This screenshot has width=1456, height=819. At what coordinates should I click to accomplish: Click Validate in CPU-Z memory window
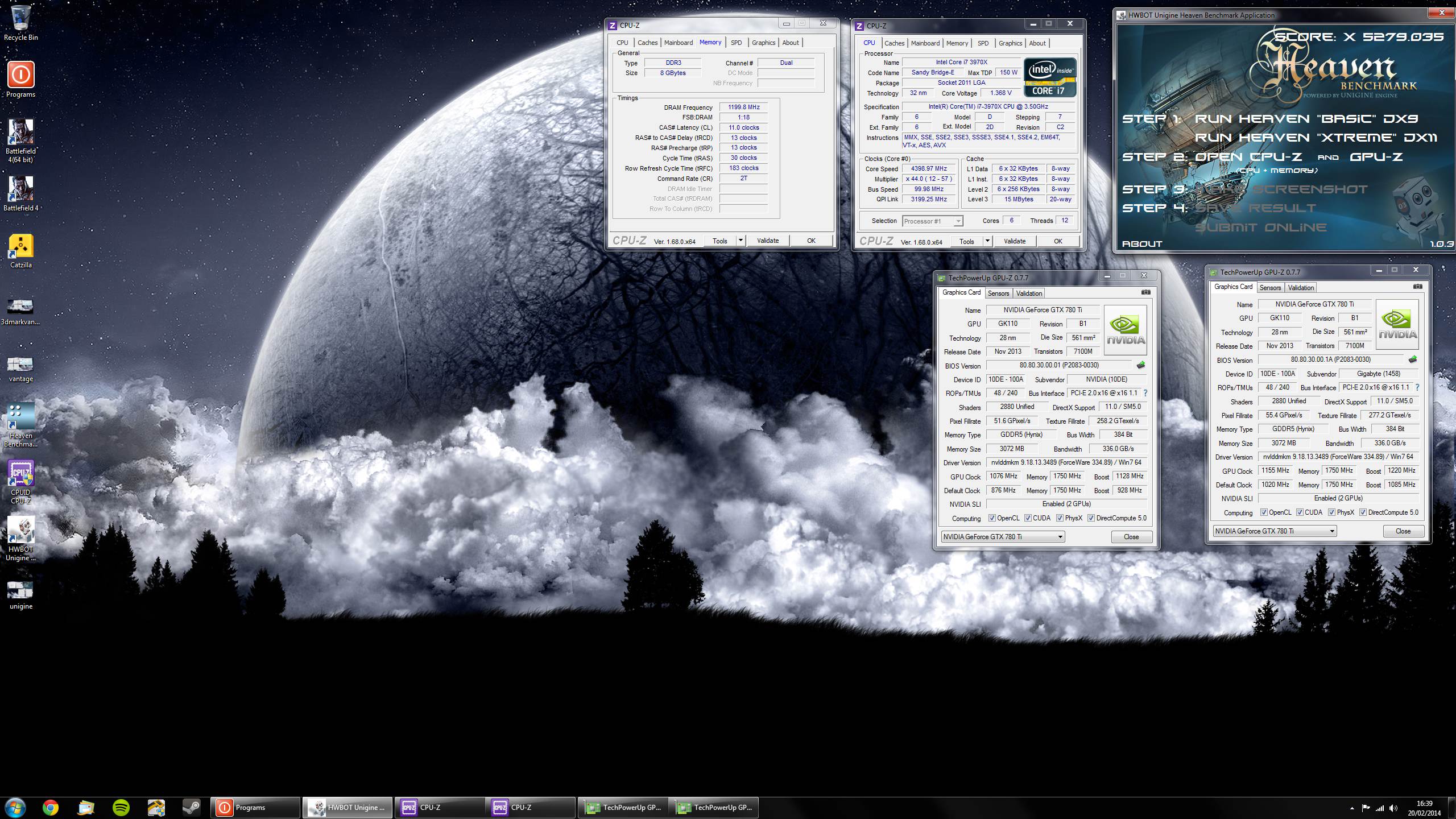tap(768, 241)
